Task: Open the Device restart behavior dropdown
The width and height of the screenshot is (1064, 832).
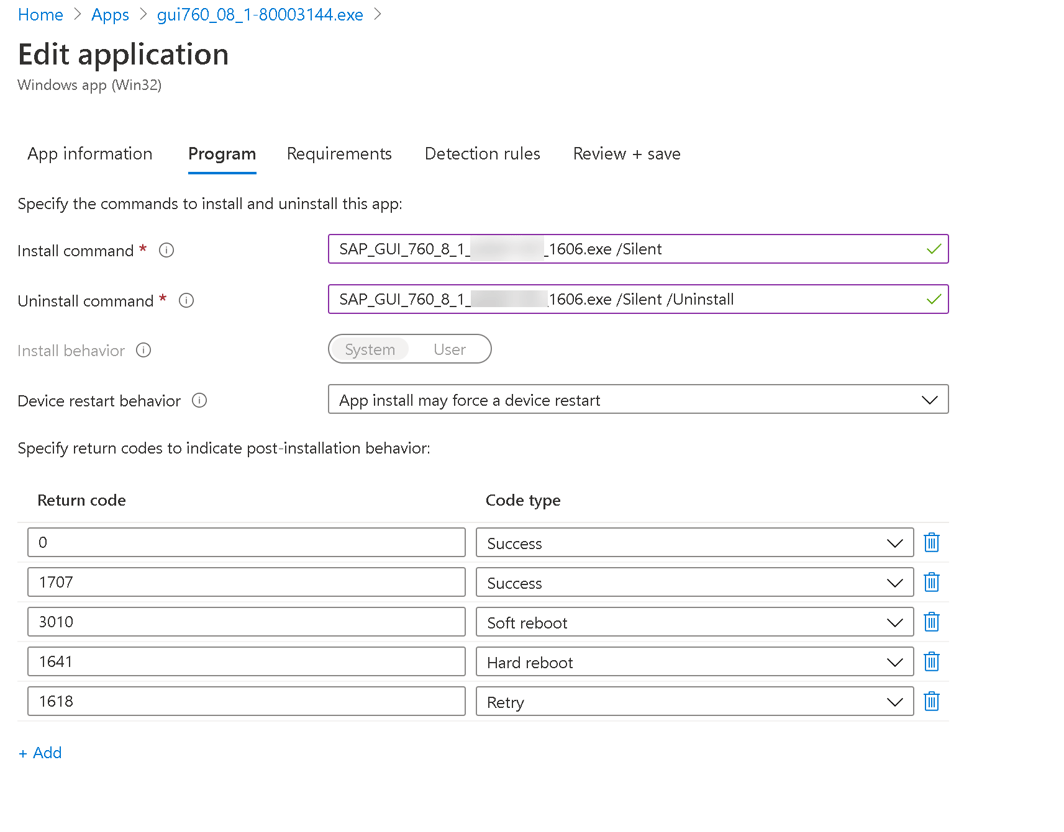Action: pyautogui.click(x=928, y=398)
